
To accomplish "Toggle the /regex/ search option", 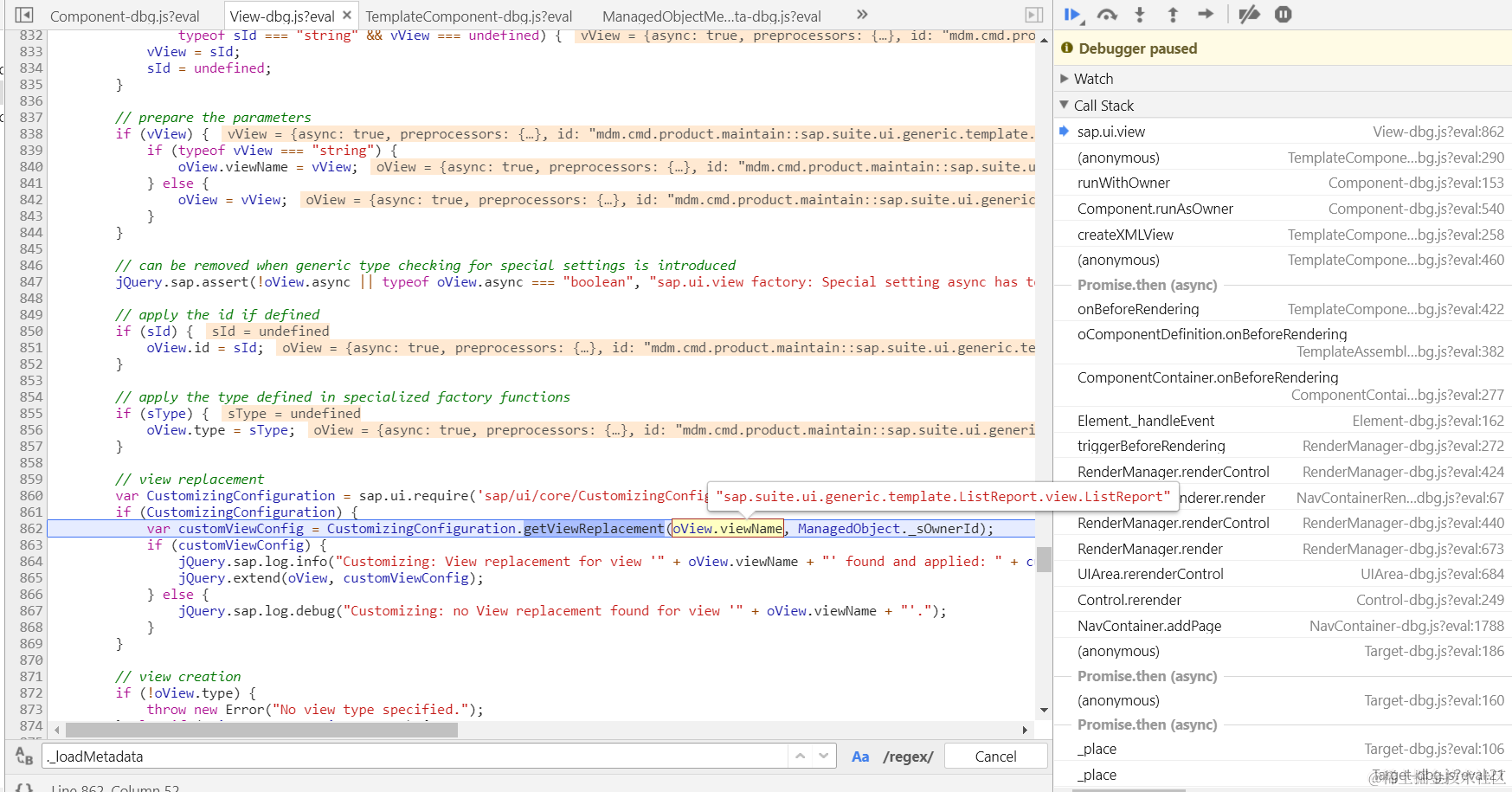I will (908, 757).
